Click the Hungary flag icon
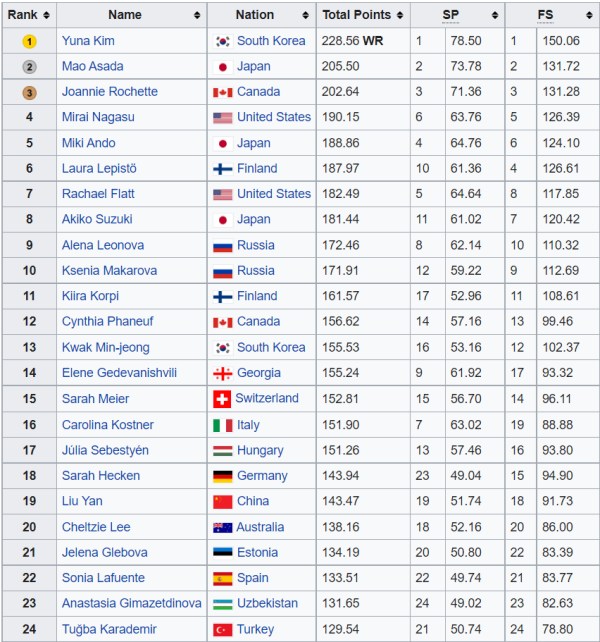The height and width of the screenshot is (642, 600). tap(222, 450)
